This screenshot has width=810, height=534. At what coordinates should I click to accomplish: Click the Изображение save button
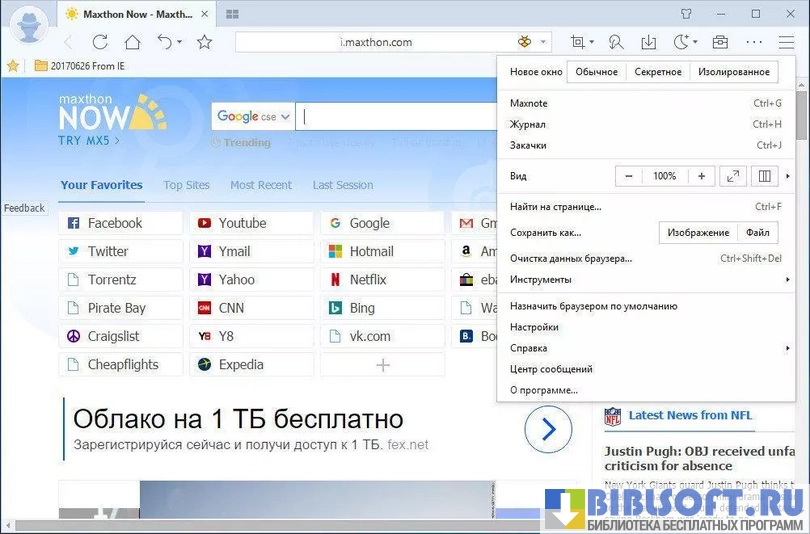click(698, 233)
